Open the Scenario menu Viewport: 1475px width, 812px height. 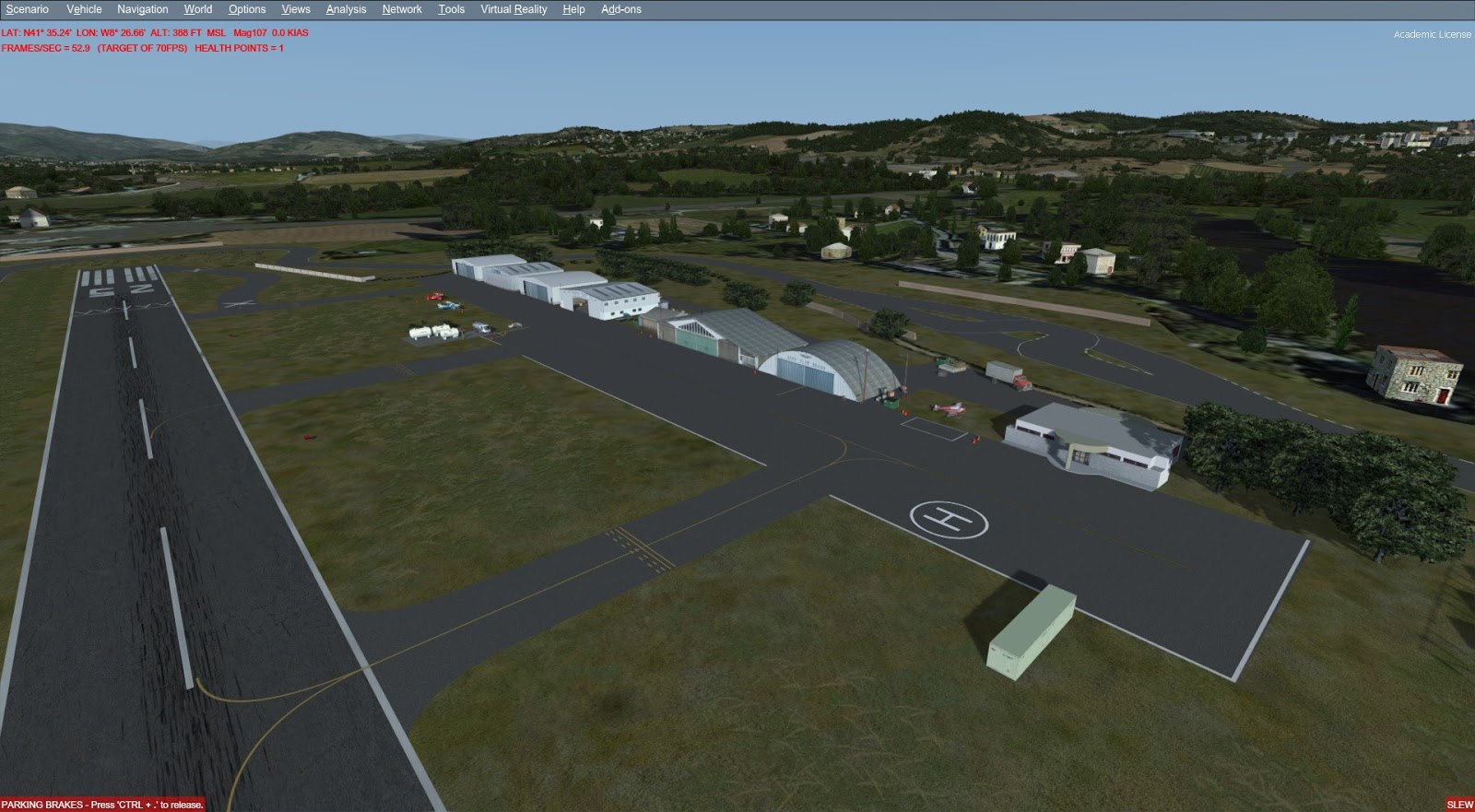point(27,9)
